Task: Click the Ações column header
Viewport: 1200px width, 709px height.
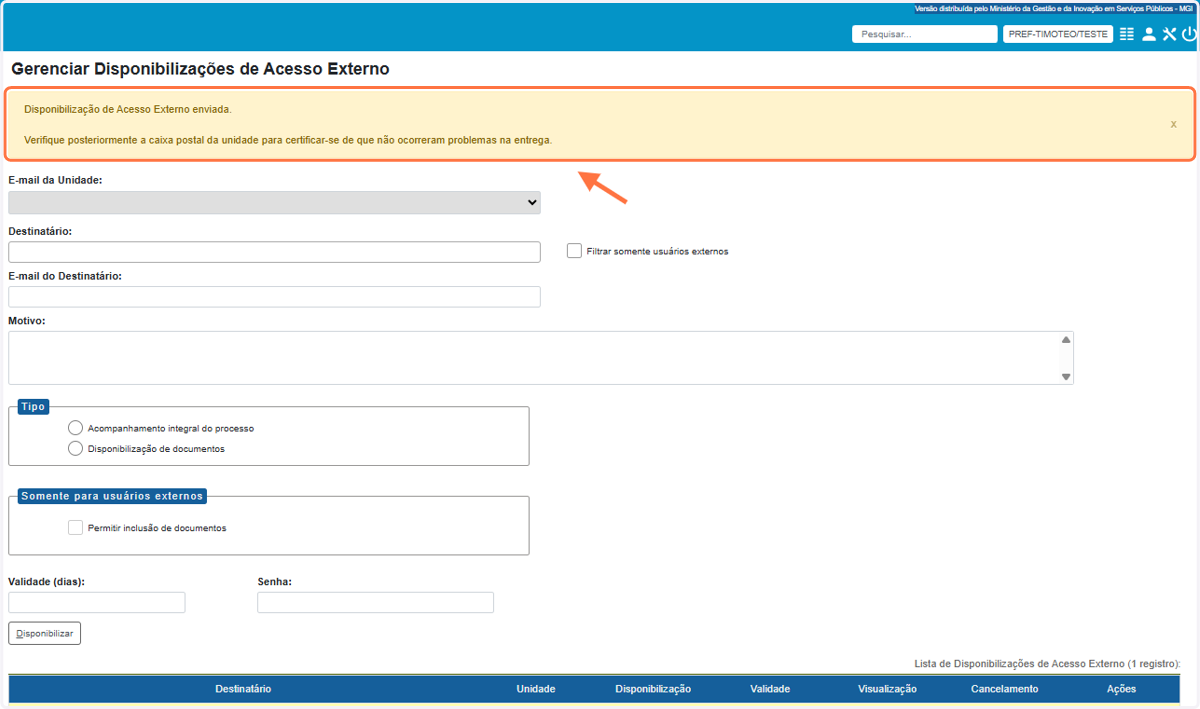Action: coord(1121,689)
